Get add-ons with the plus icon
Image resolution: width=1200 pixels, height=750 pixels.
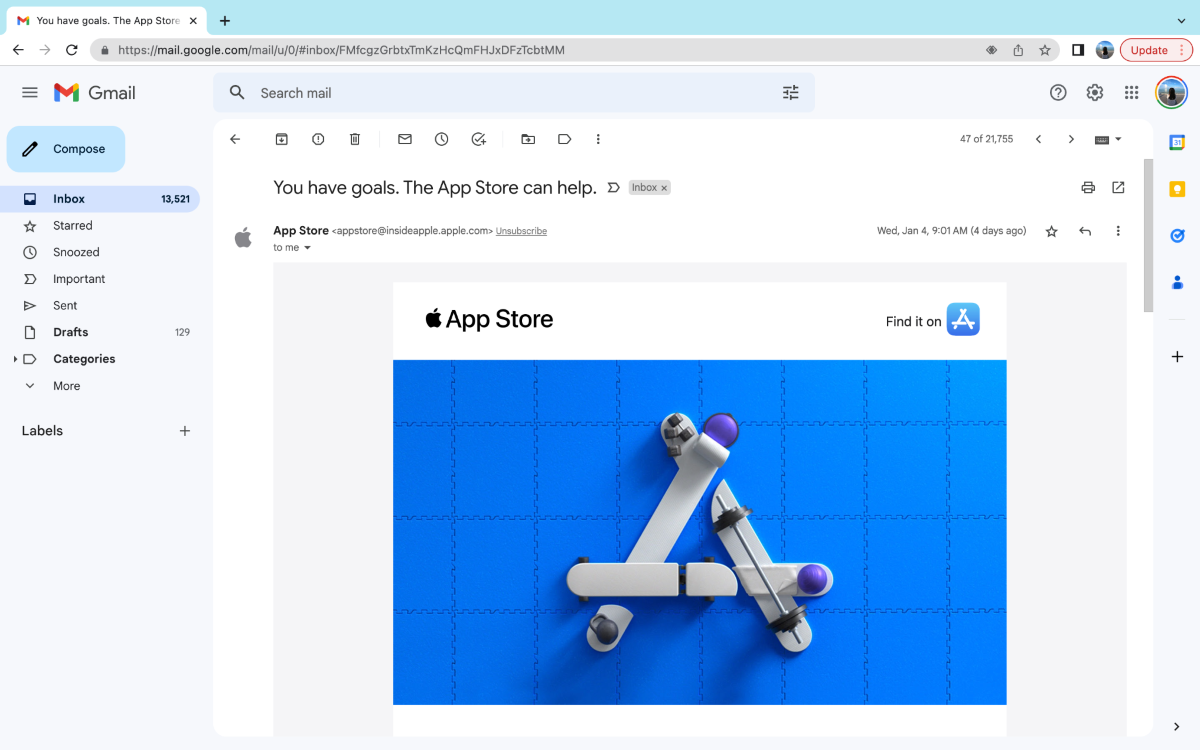pyautogui.click(x=1177, y=357)
